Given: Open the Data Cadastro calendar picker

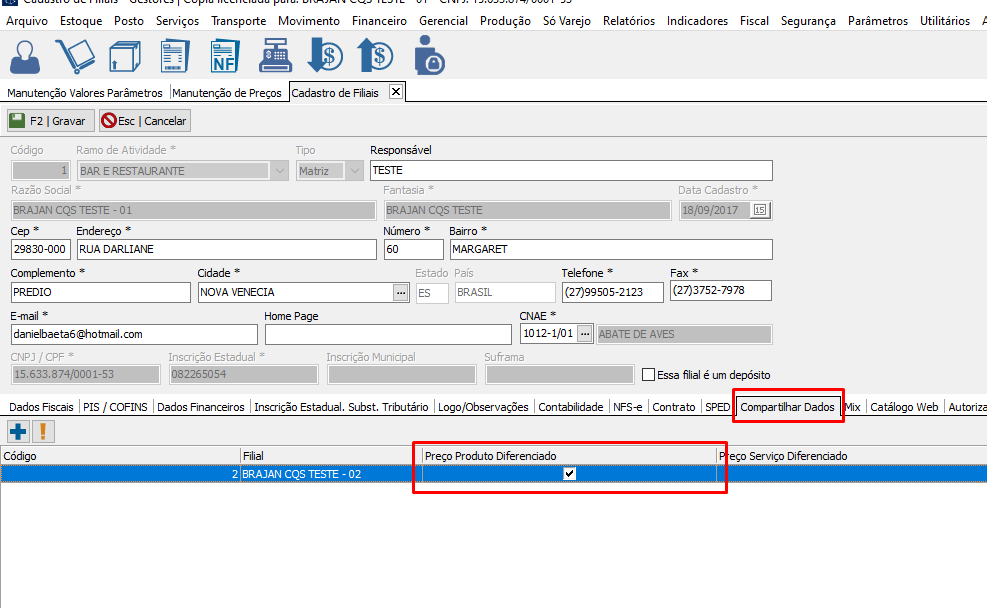Looking at the screenshot, I should coord(760,210).
